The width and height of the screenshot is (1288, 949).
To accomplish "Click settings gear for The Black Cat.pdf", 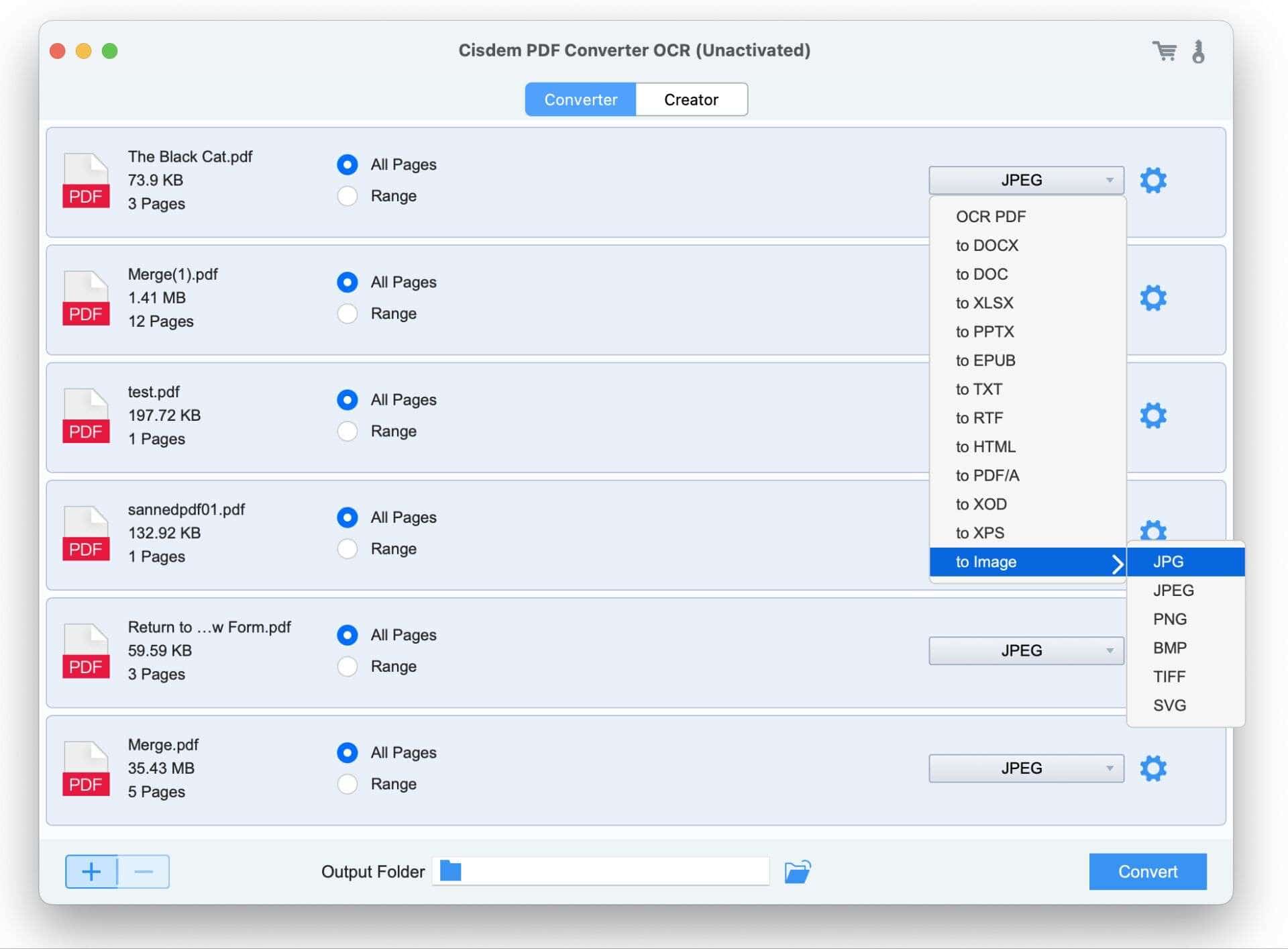I will tap(1153, 180).
